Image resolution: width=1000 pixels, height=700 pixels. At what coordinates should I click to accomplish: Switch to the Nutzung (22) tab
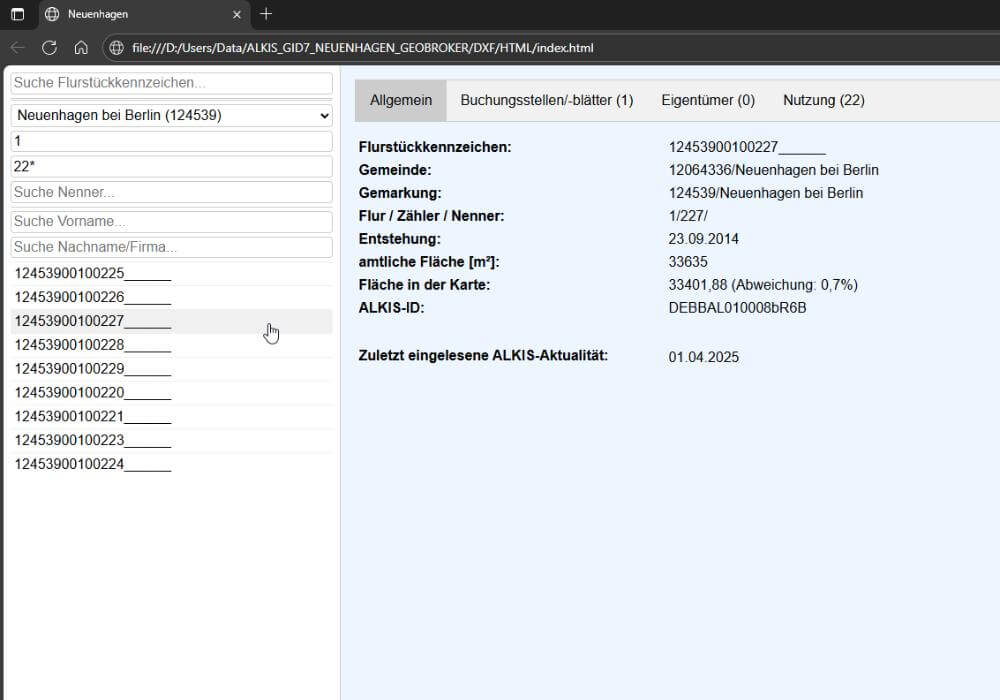pyautogui.click(x=823, y=100)
